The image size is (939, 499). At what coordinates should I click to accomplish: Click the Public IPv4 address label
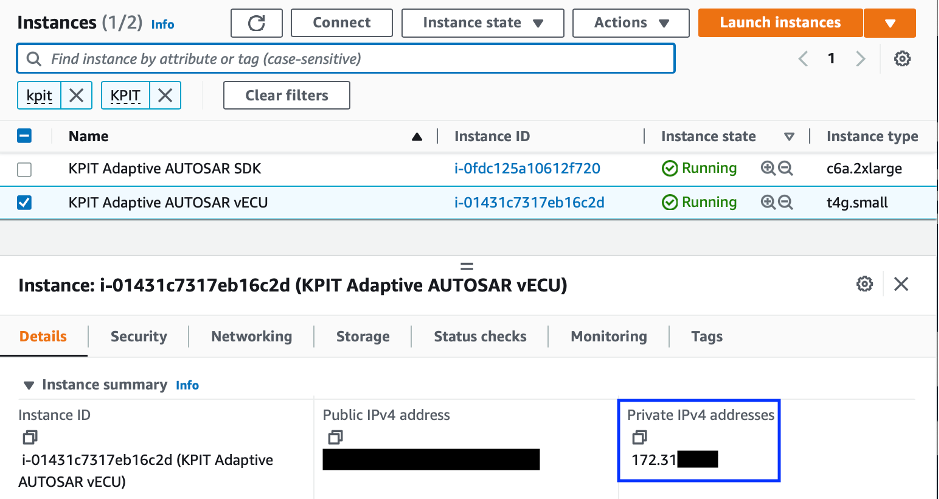pyautogui.click(x=386, y=415)
